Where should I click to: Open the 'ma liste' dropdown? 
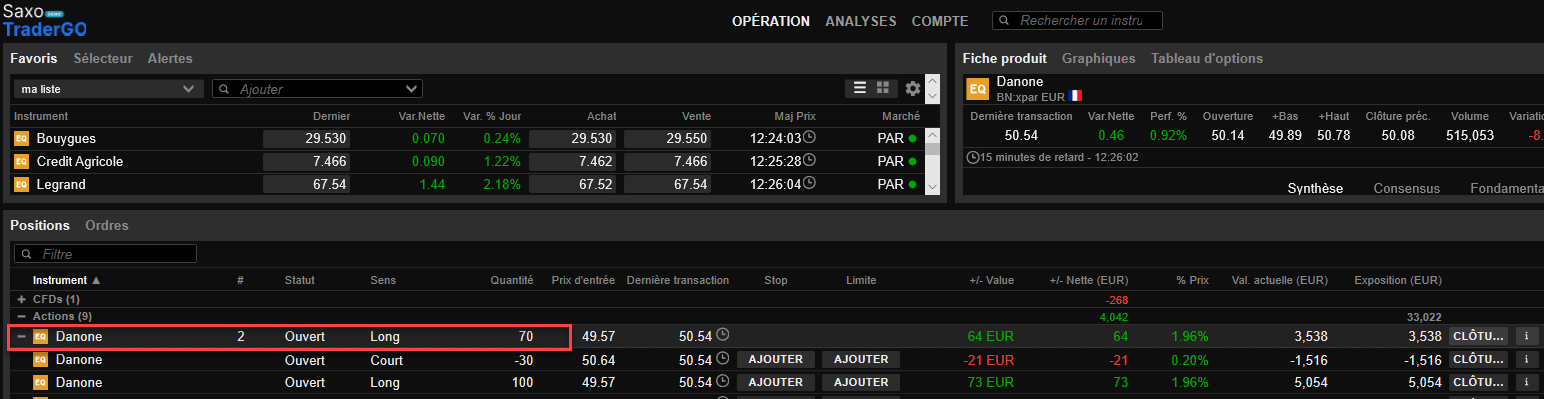coord(109,89)
